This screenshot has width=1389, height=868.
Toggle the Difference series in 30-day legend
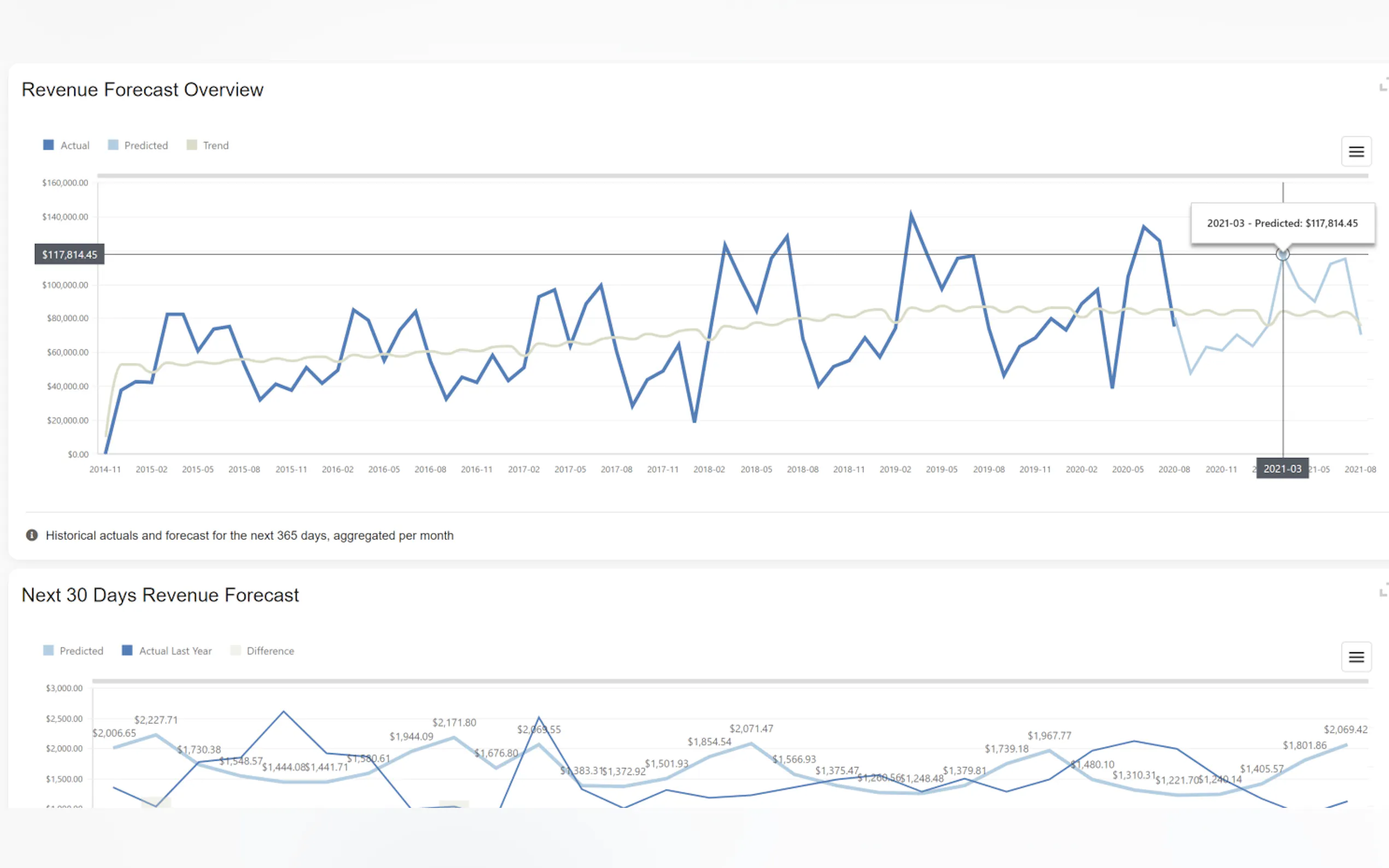tap(270, 651)
